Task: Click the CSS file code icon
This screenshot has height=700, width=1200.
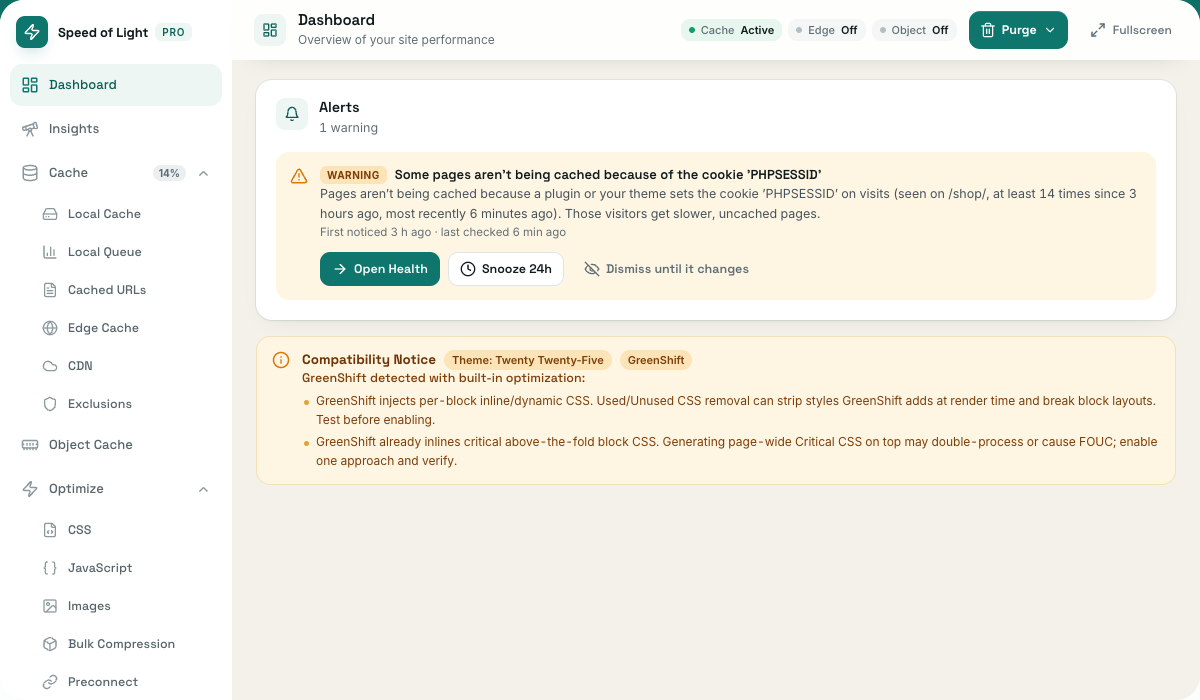Action: click(x=50, y=530)
